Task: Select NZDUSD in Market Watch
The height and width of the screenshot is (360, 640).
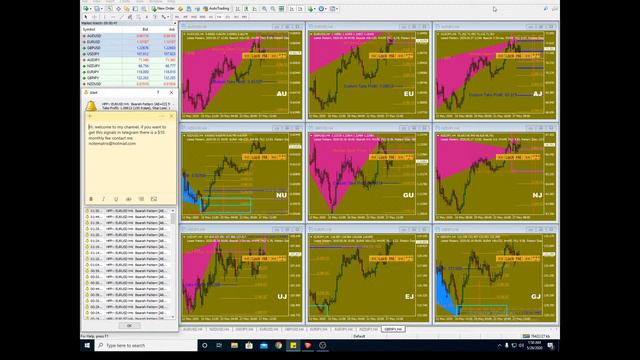Action: pos(129,84)
